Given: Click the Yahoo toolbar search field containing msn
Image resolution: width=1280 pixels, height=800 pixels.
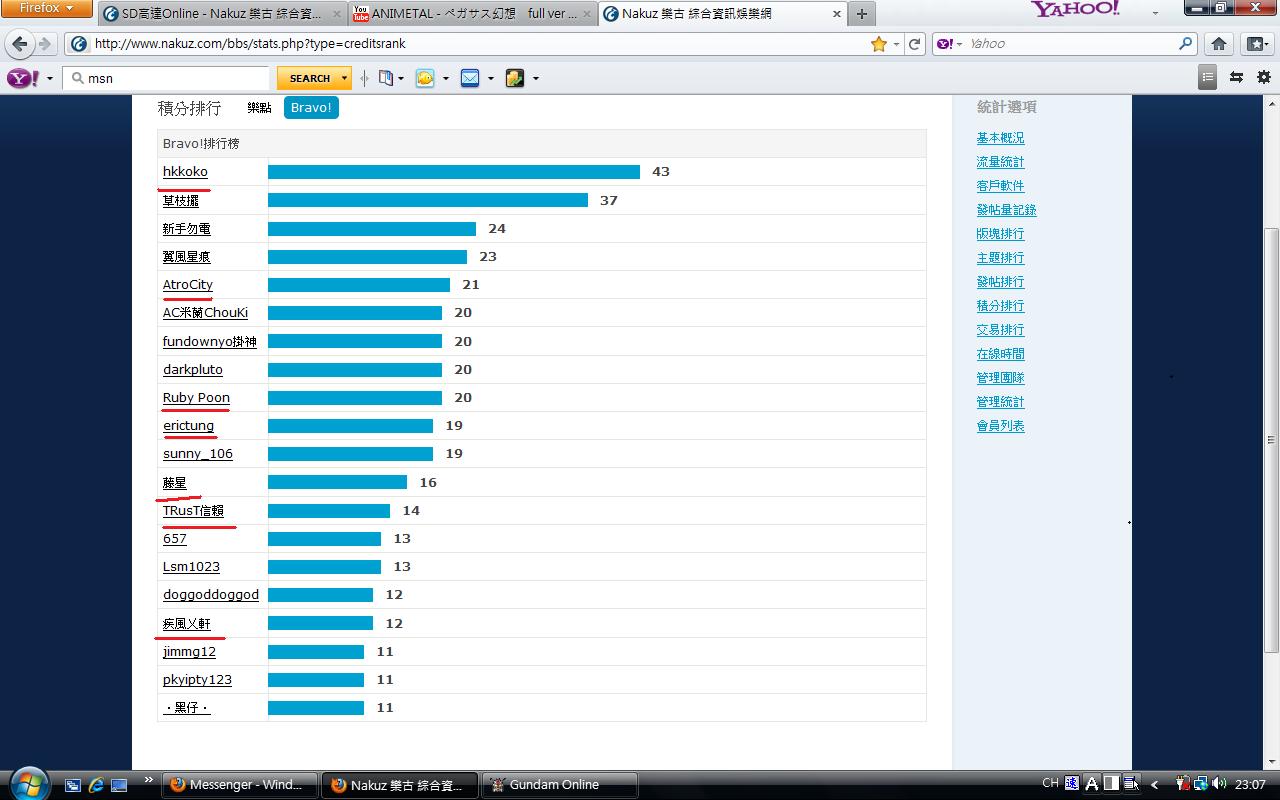Looking at the screenshot, I should [166, 78].
